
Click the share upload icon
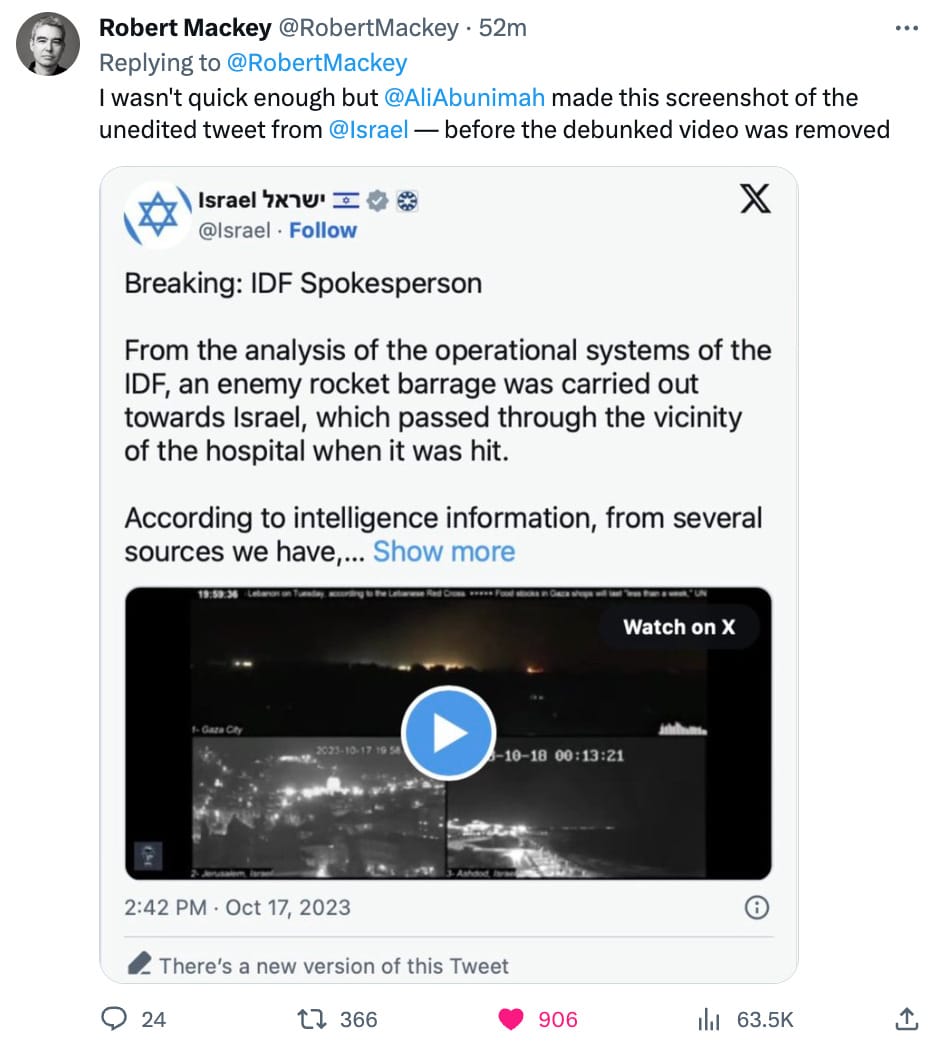tap(906, 1018)
